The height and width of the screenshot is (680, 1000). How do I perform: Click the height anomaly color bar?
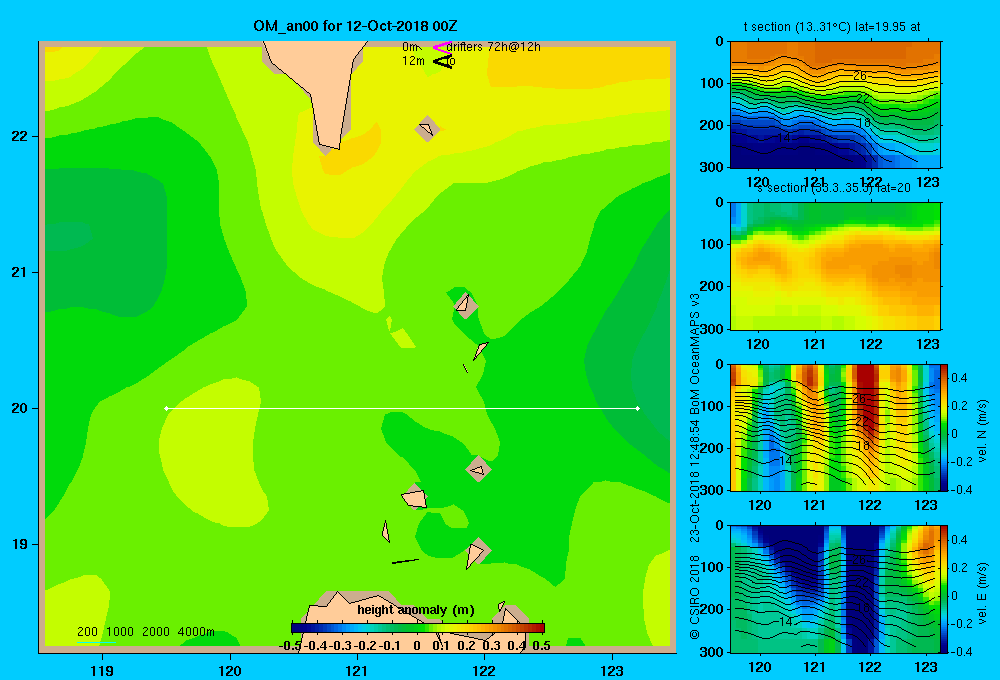(x=418, y=628)
